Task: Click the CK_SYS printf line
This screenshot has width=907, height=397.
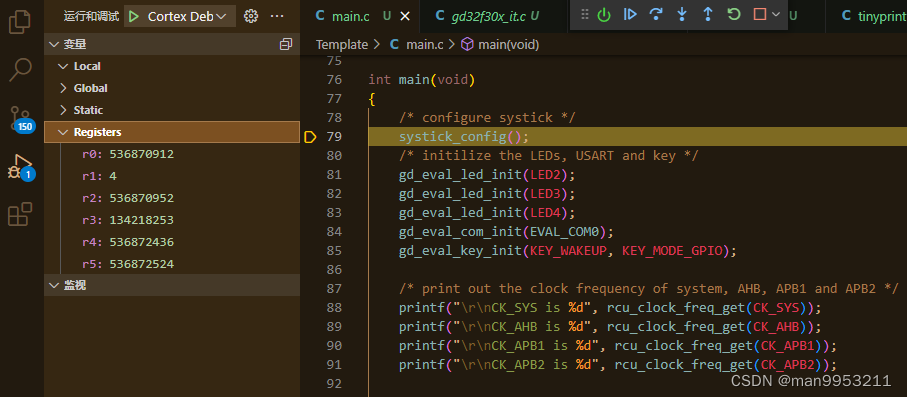Action: [x=610, y=307]
